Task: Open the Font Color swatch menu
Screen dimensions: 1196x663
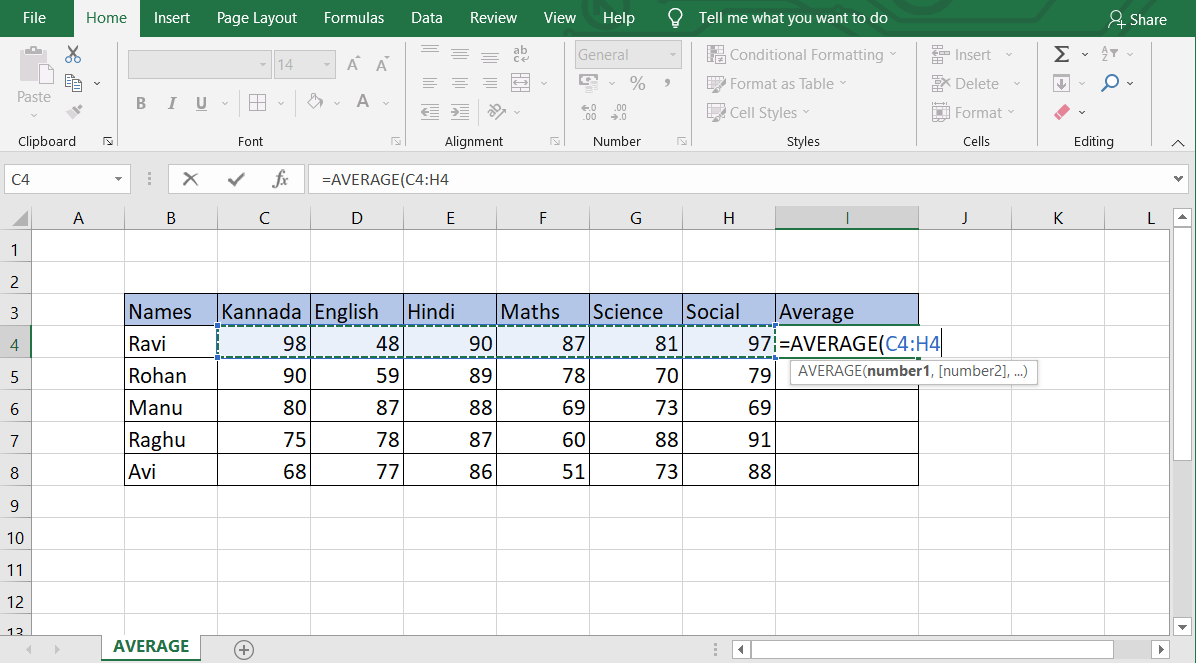Action: (x=385, y=103)
